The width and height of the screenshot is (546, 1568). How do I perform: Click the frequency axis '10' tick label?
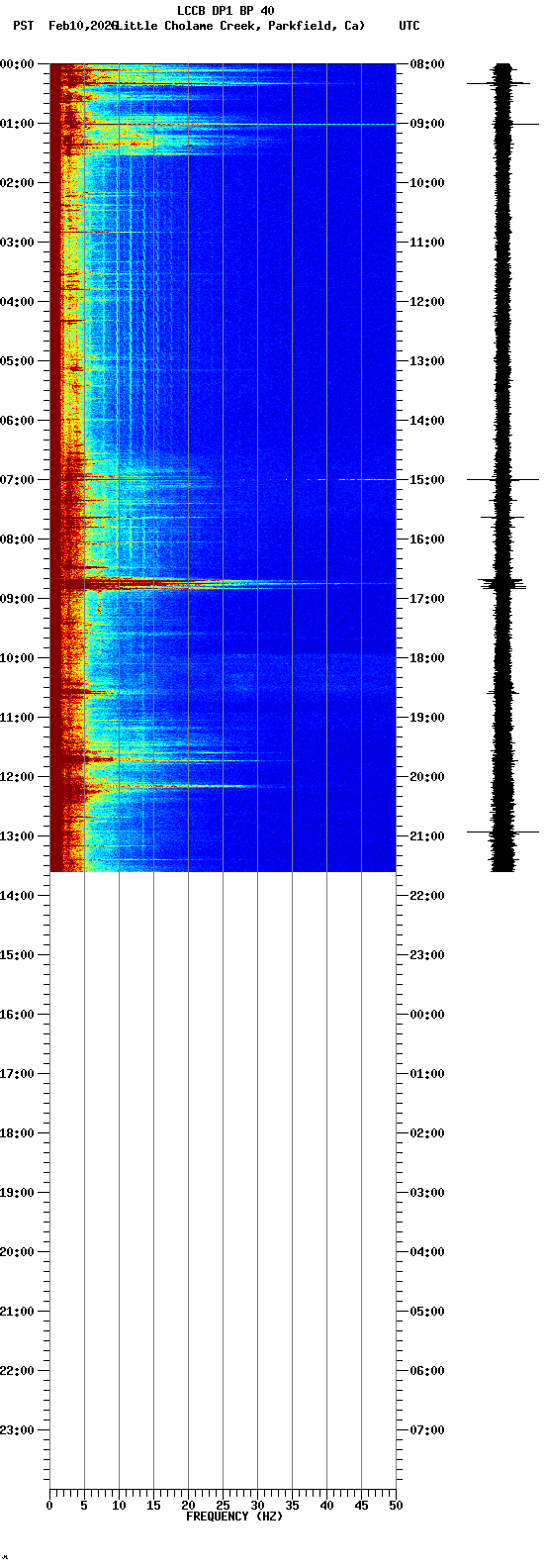119,1506
